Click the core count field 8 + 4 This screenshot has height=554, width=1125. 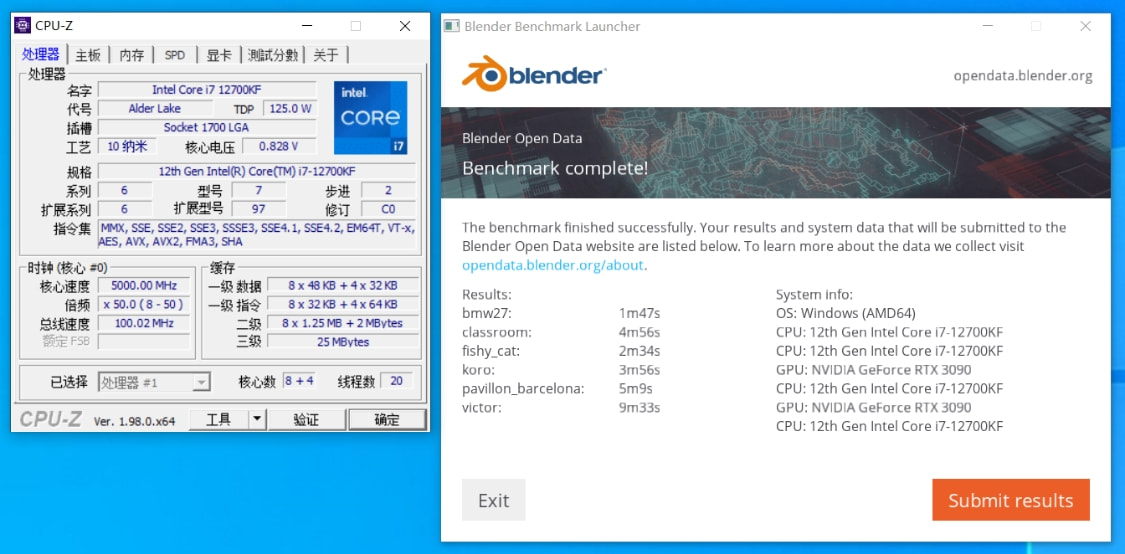coord(298,381)
